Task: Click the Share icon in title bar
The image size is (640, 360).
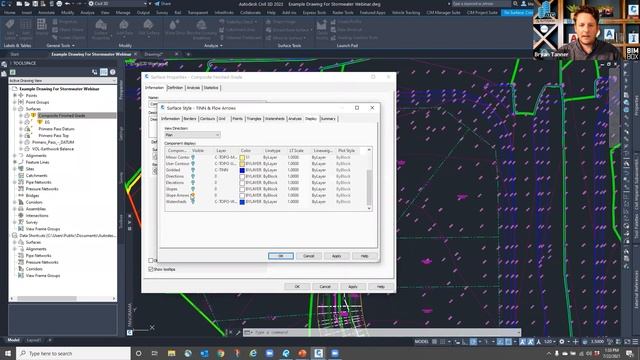Action: pos(158,4)
